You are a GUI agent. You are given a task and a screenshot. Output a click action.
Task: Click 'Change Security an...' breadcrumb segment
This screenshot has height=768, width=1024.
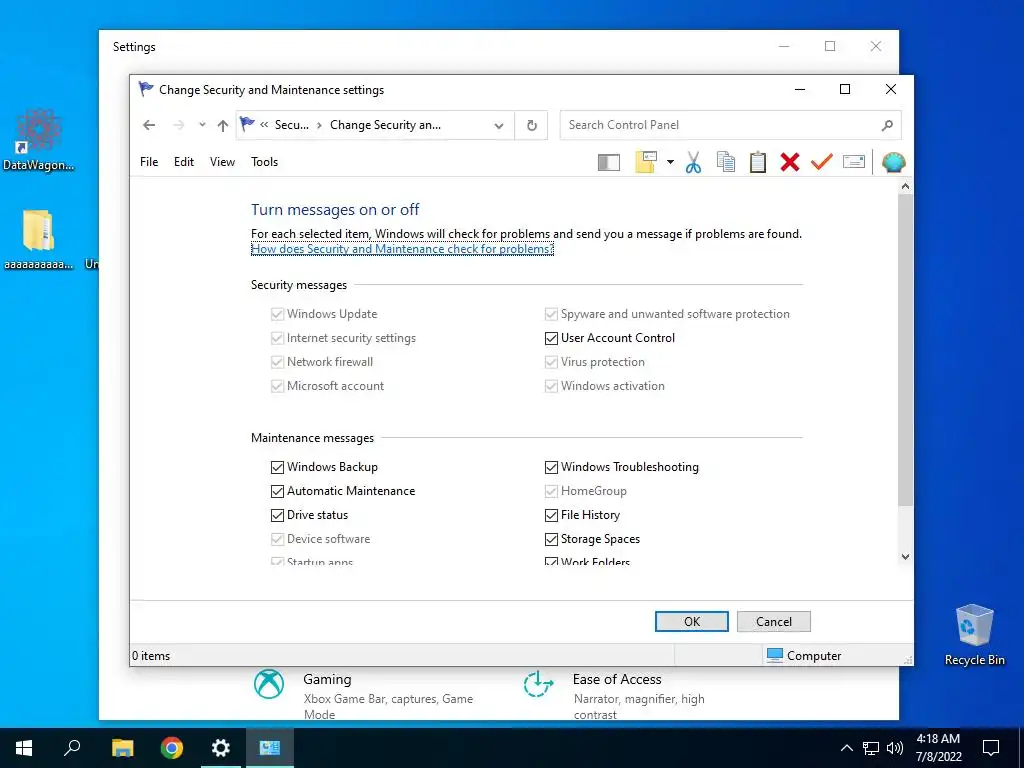pyautogui.click(x=385, y=125)
